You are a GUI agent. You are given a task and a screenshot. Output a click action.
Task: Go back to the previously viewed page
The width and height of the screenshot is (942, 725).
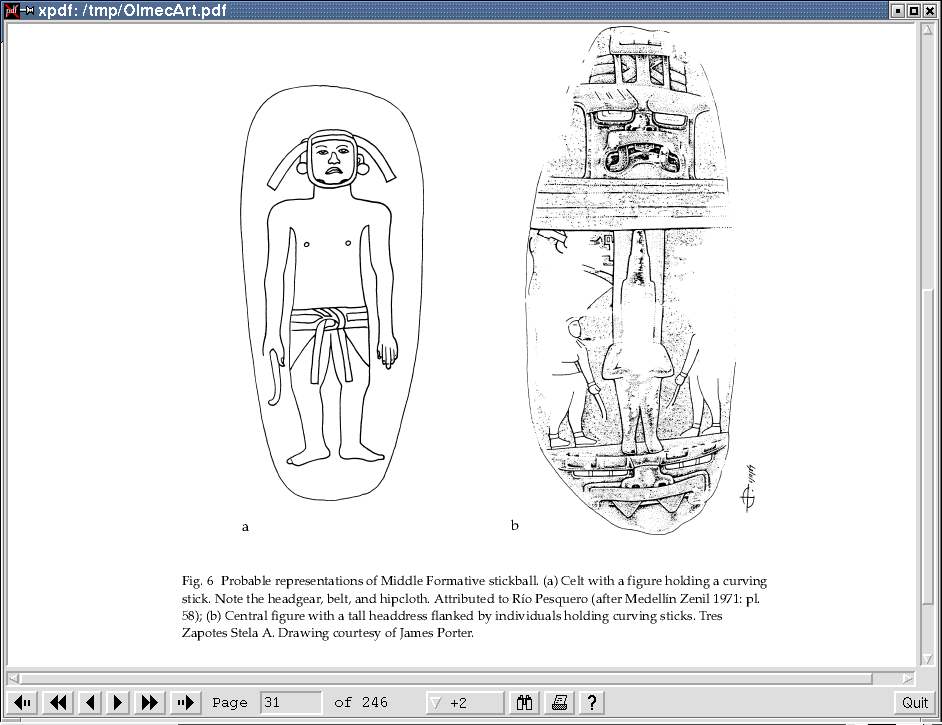click(23, 702)
